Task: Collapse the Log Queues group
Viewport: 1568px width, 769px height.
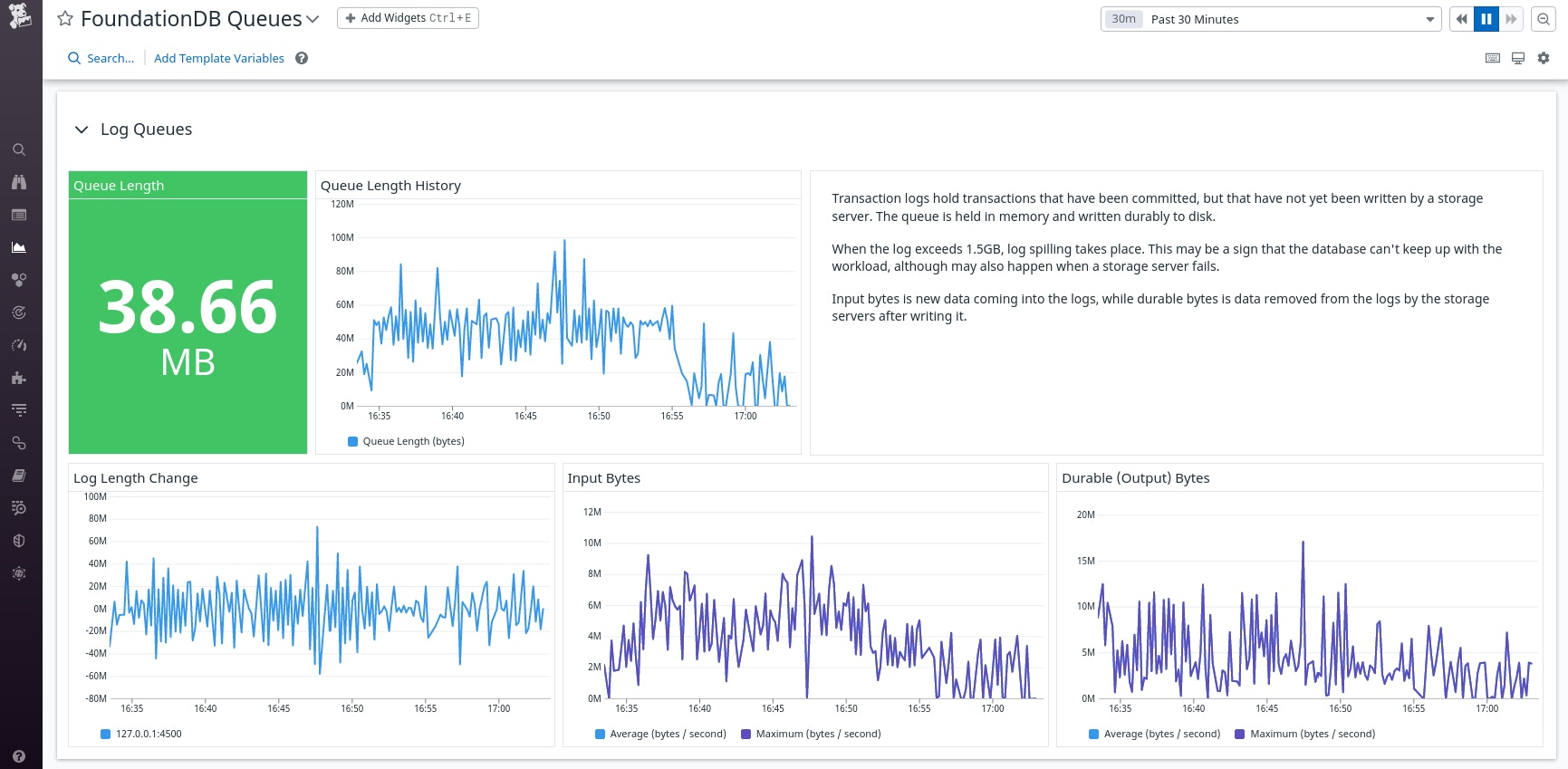Action: (82, 130)
